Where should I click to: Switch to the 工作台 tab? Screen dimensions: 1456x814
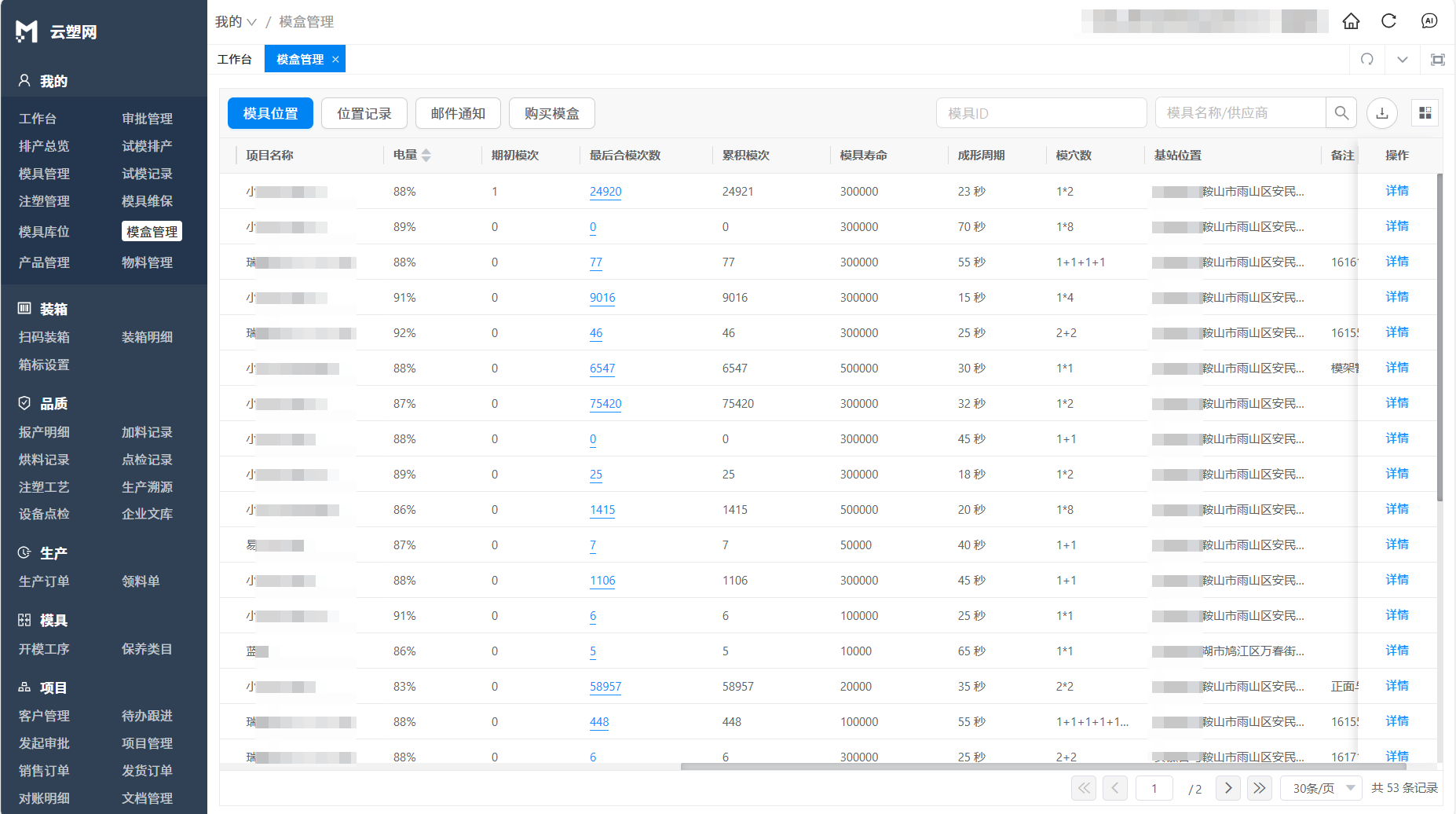236,58
